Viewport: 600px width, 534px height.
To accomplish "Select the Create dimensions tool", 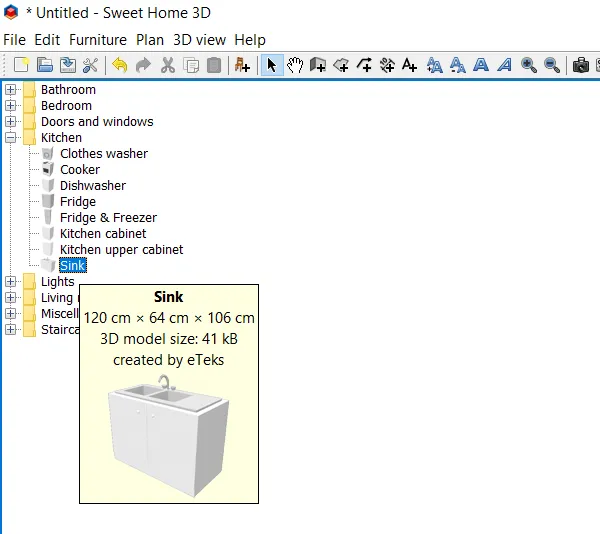I will point(387,65).
